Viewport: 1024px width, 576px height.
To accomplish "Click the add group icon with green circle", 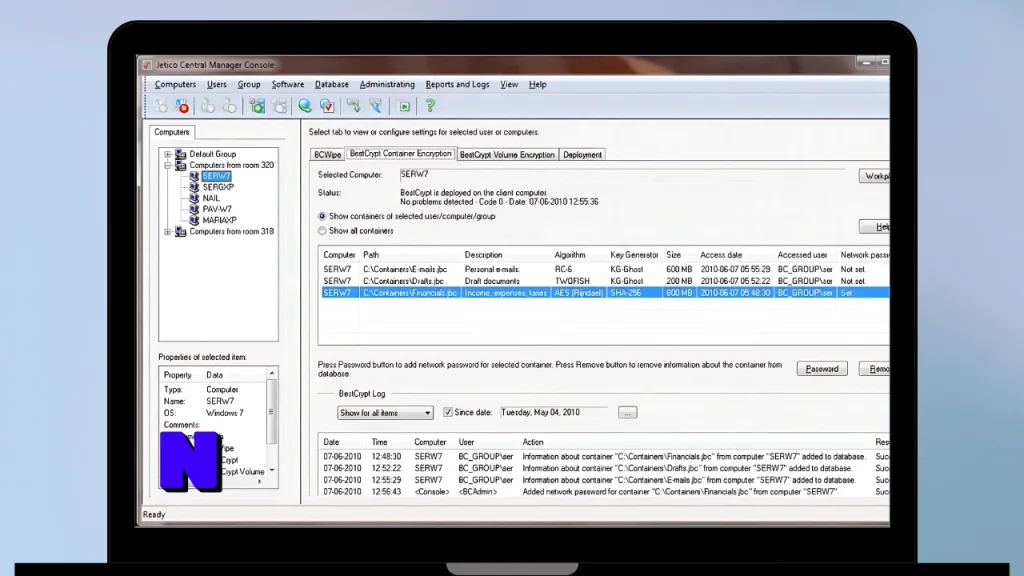I will click(257, 106).
